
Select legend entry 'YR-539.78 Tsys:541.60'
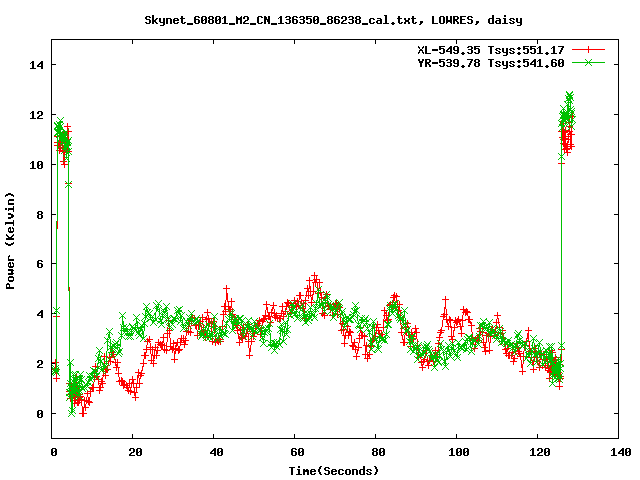(x=490, y=63)
